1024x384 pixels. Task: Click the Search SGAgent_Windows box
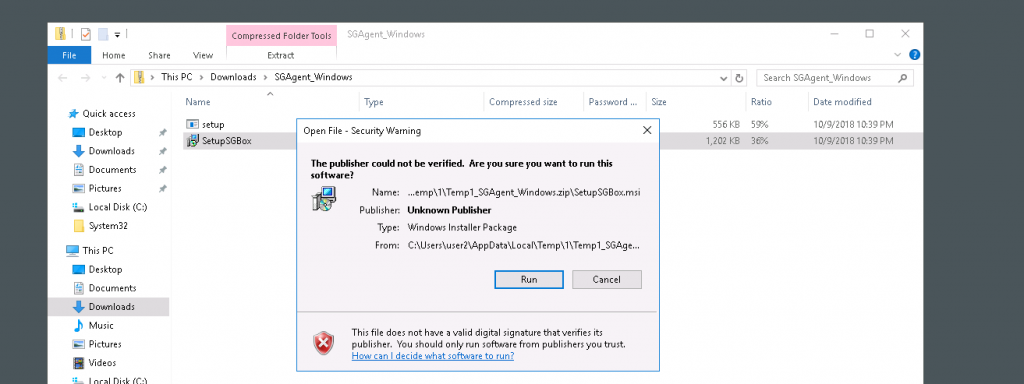click(835, 78)
